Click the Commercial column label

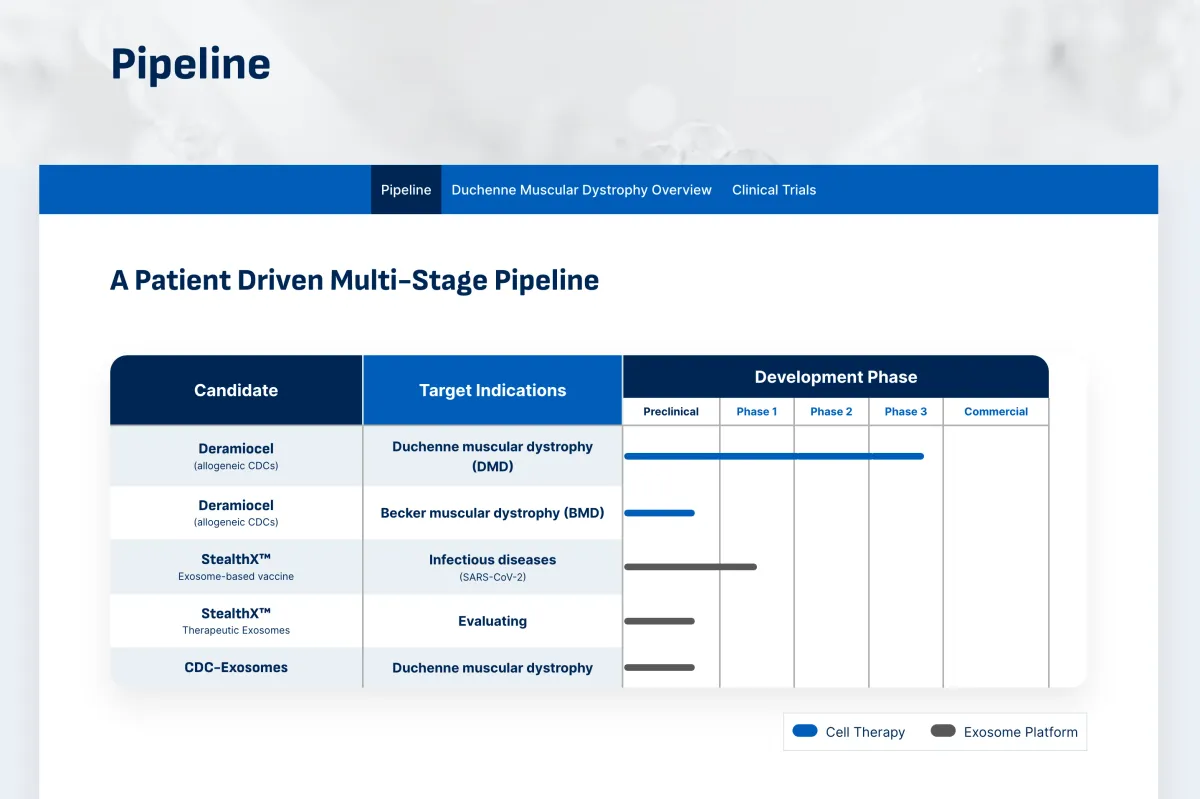(x=996, y=412)
